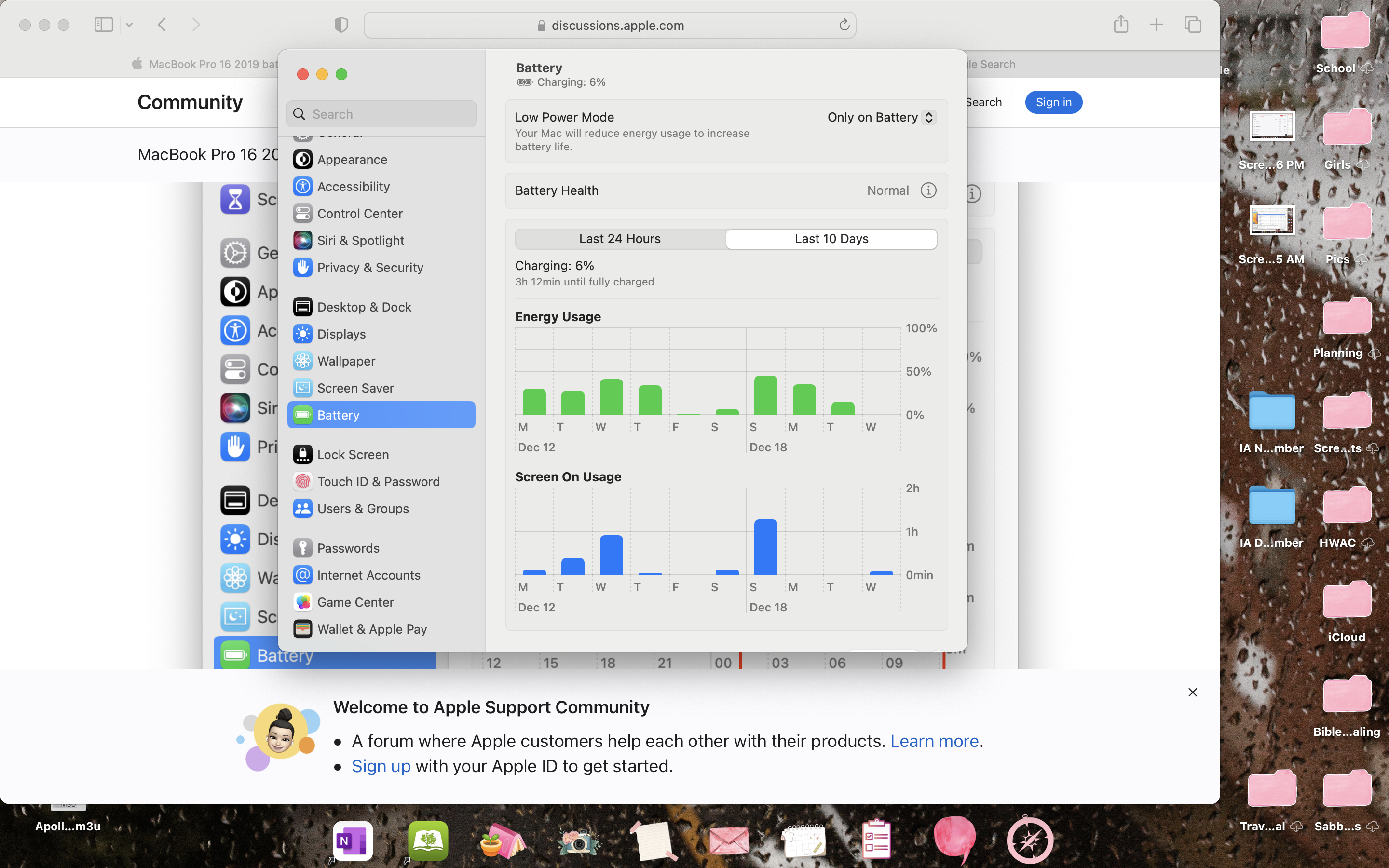Select the Last 10 Days segment

pyautogui.click(x=831, y=239)
